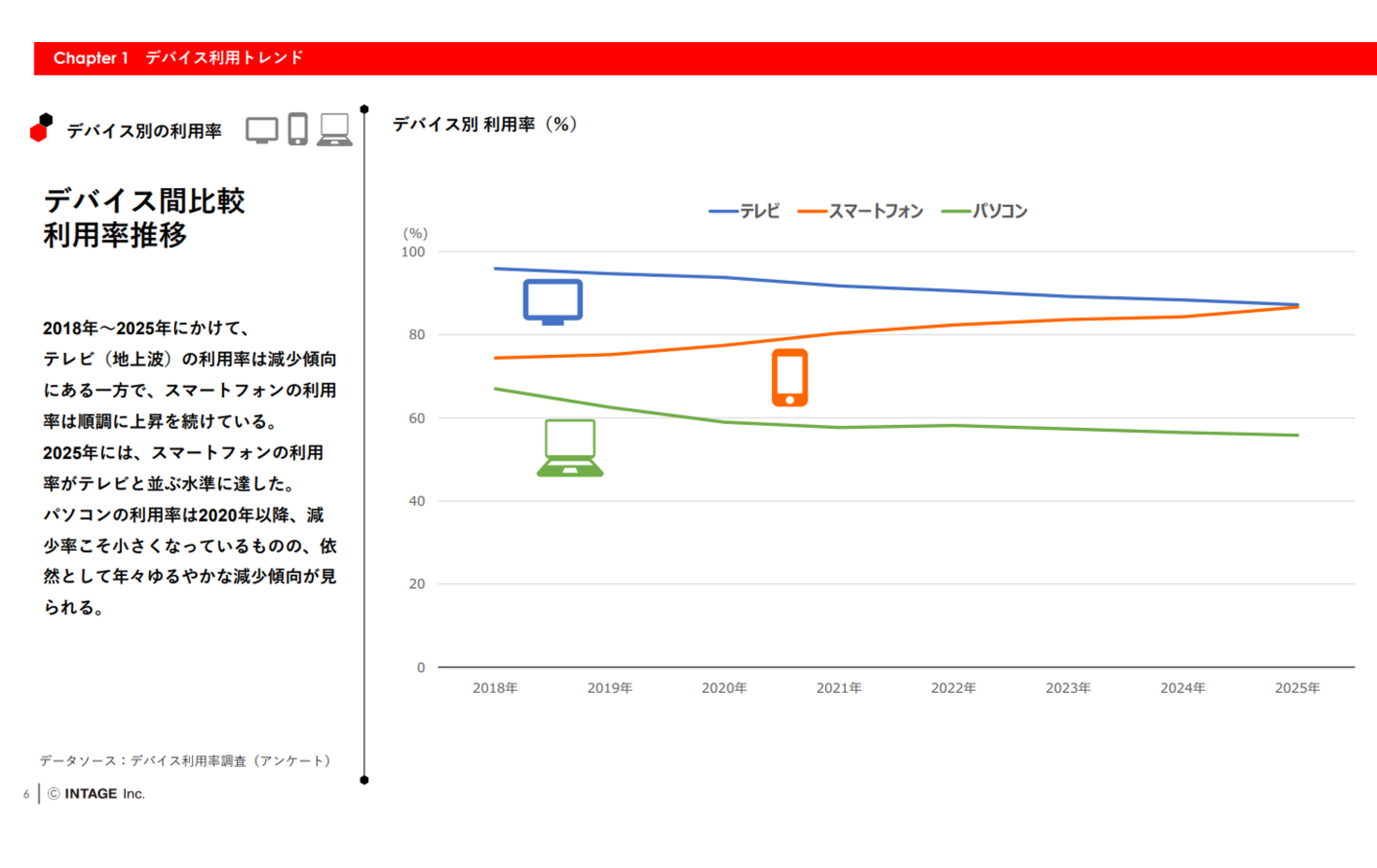Click the page number 6 in footer

coord(26,794)
